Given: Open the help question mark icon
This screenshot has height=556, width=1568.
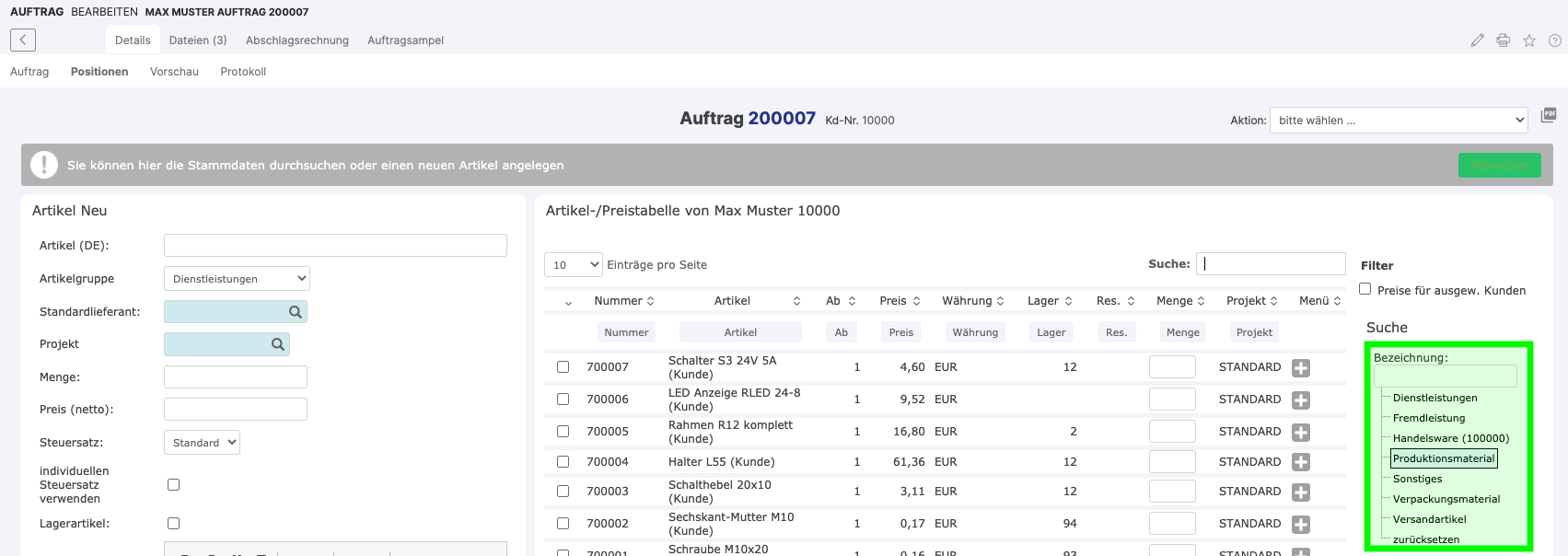Looking at the screenshot, I should [x=1554, y=41].
